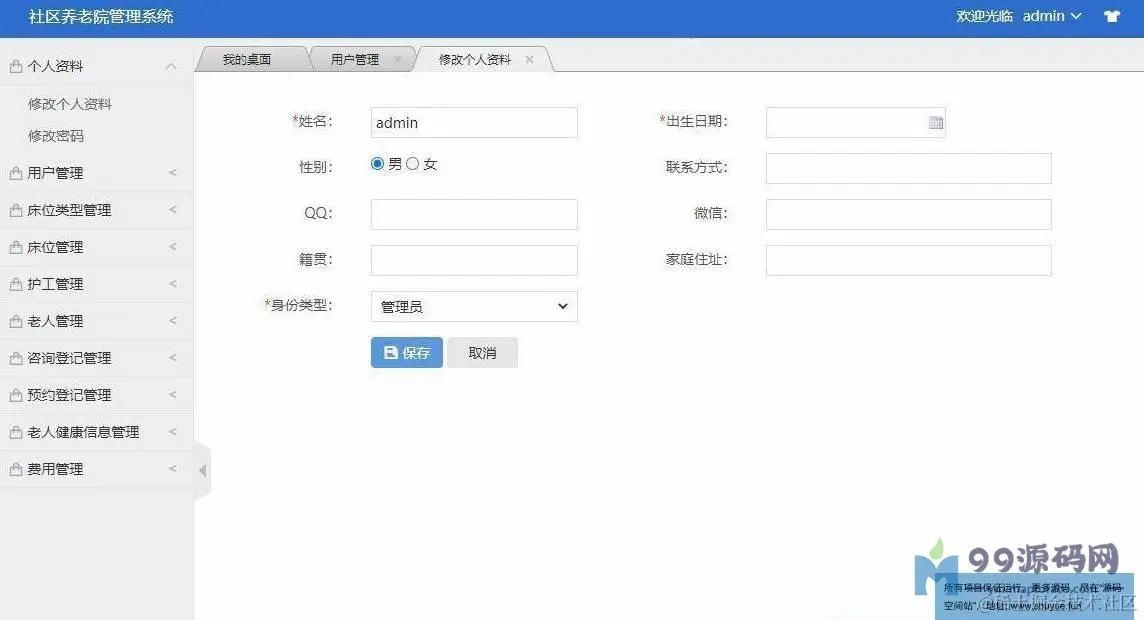Click the lock icon beside 老人管理
Viewport: 1144px width, 620px height.
pyautogui.click(x=15, y=321)
